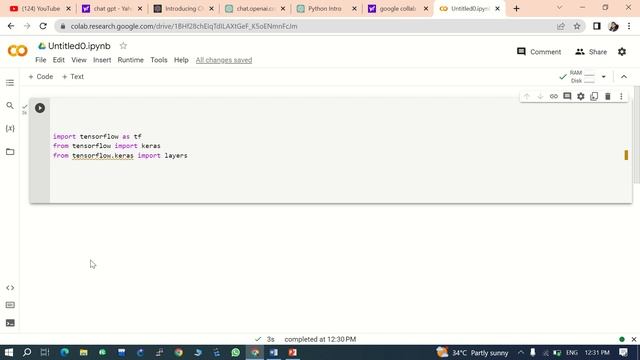Image resolution: width=640 pixels, height=360 pixels.
Task: Open the Files panel in the sidebar
Action: (10, 151)
